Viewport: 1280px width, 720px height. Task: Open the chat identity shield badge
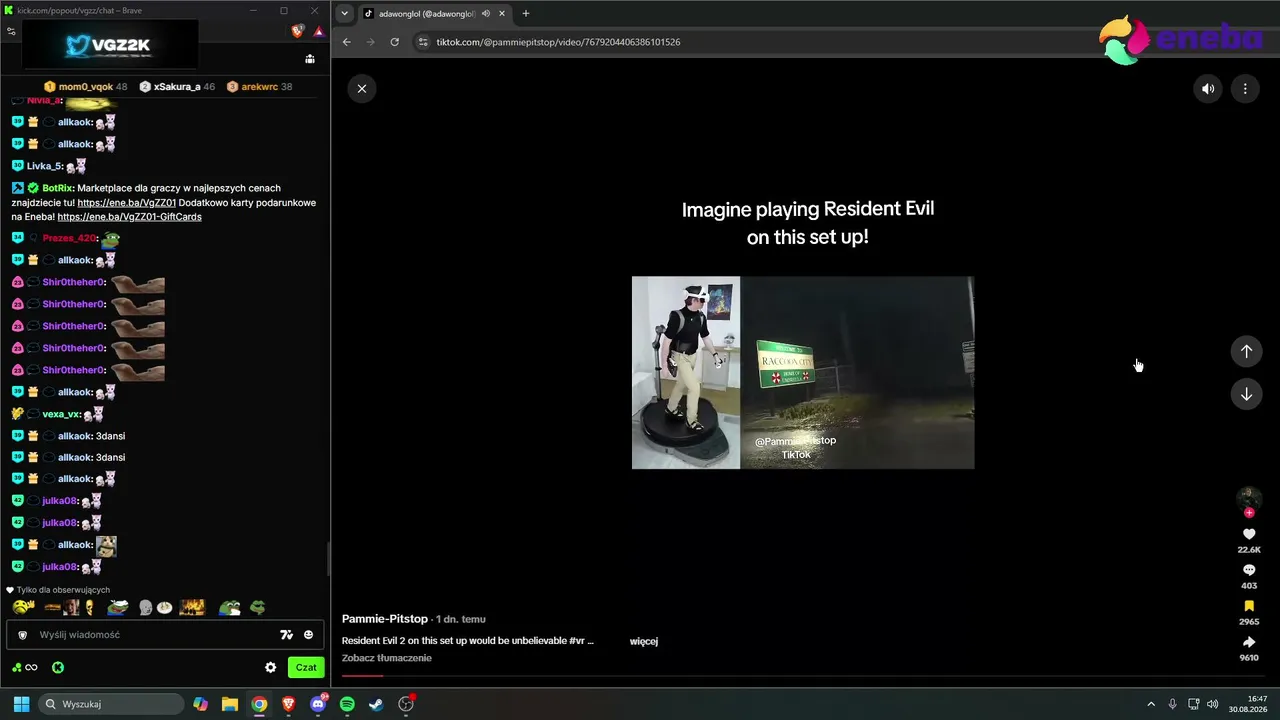(x=22, y=635)
